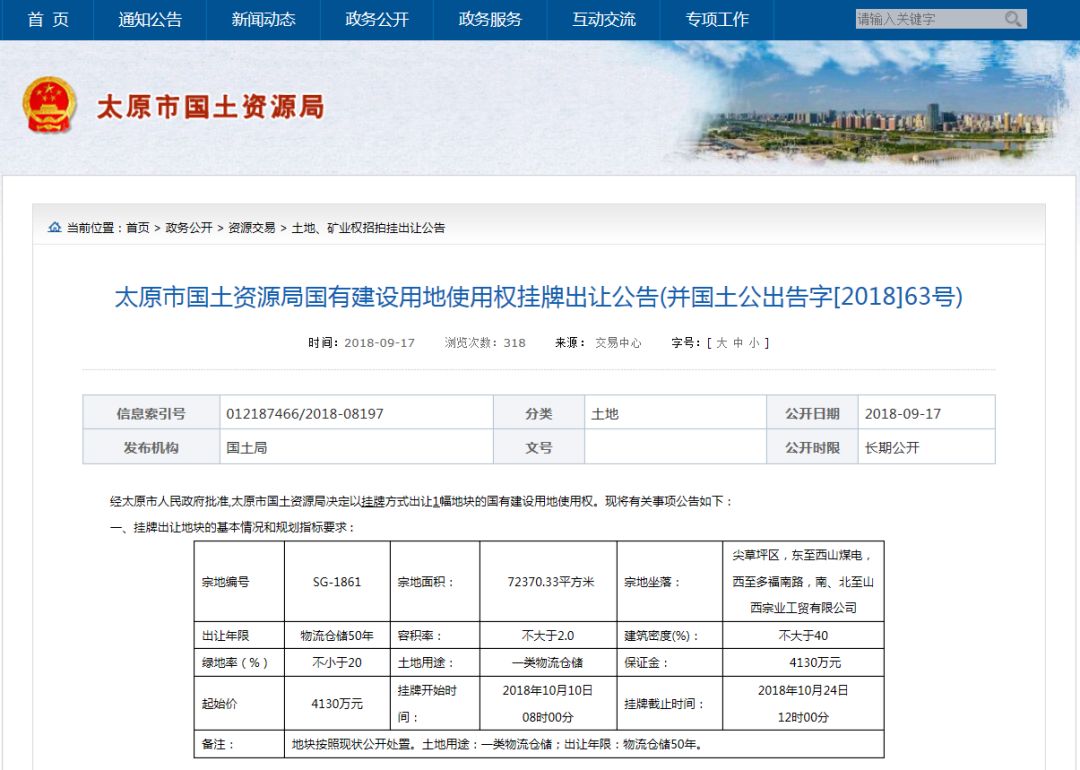Select the area value 72370.33平方米
Image resolution: width=1080 pixels, height=770 pixels.
550,582
